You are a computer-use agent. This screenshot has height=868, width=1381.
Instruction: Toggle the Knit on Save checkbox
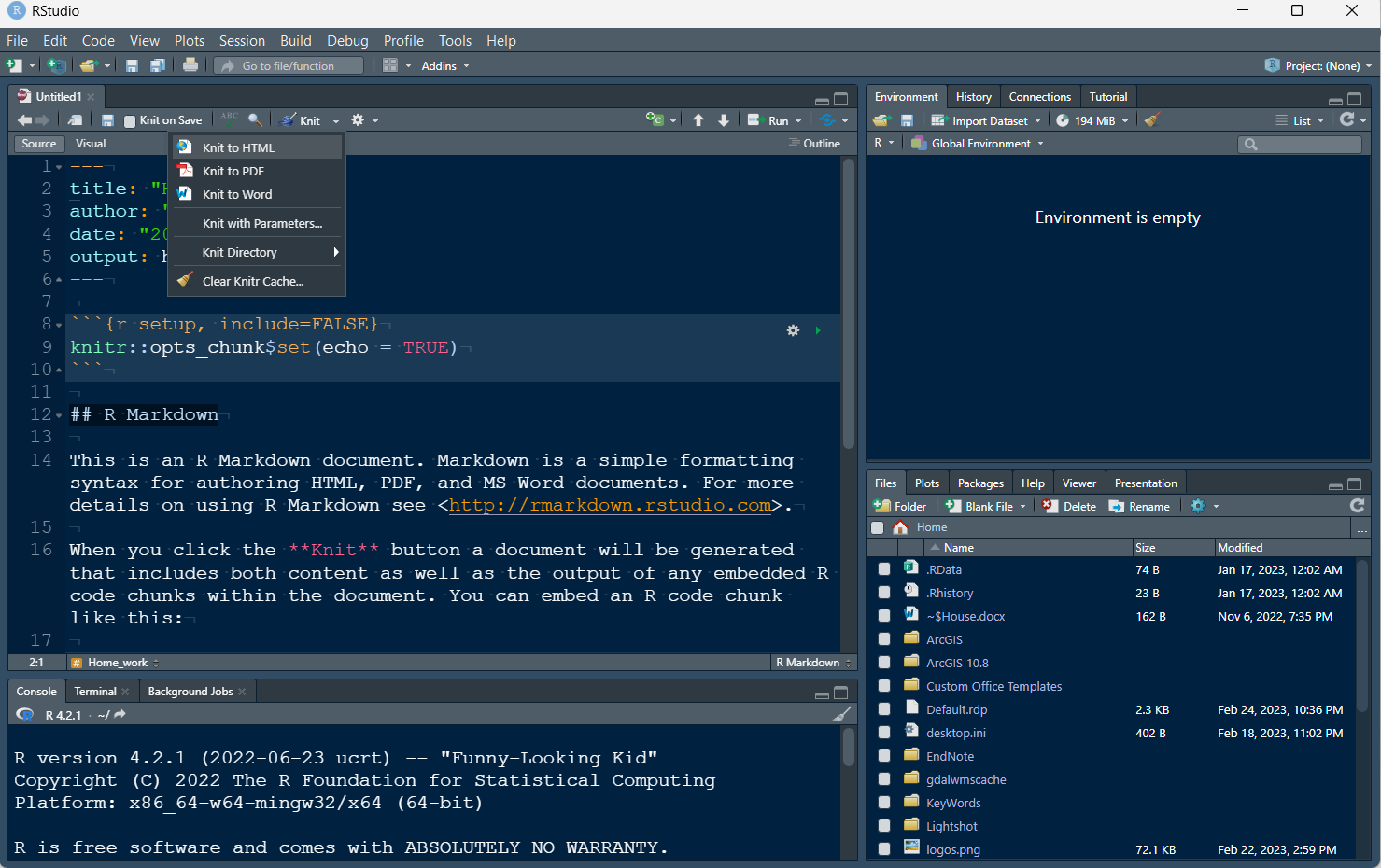(x=130, y=121)
